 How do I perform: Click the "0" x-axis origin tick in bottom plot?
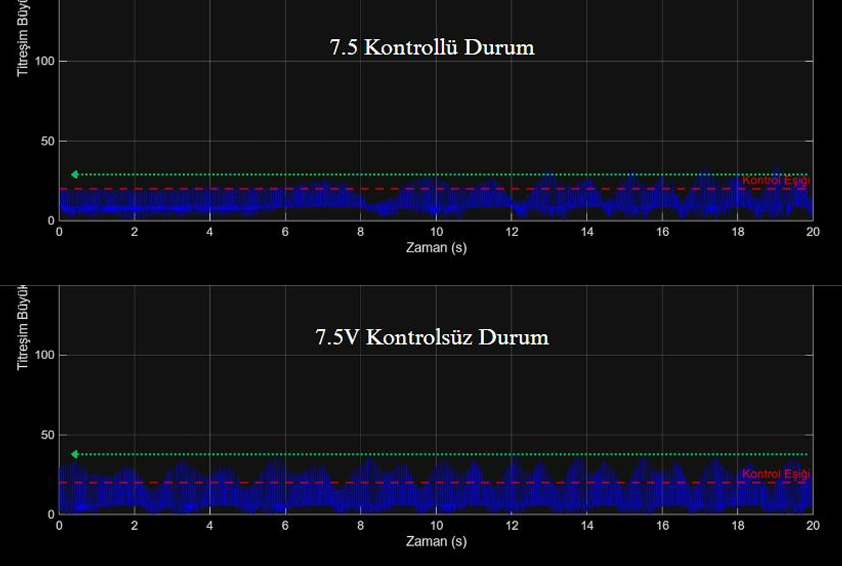pos(59,526)
